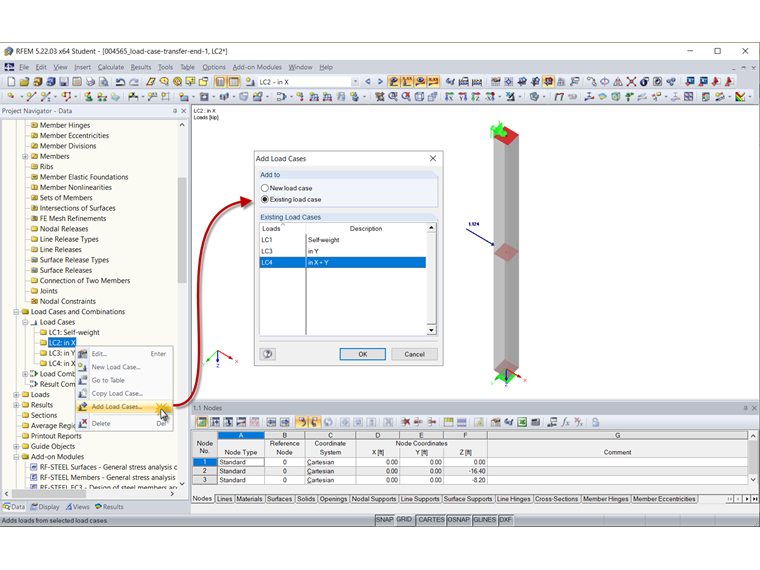Click the lock icon in table toolbar

point(595,422)
